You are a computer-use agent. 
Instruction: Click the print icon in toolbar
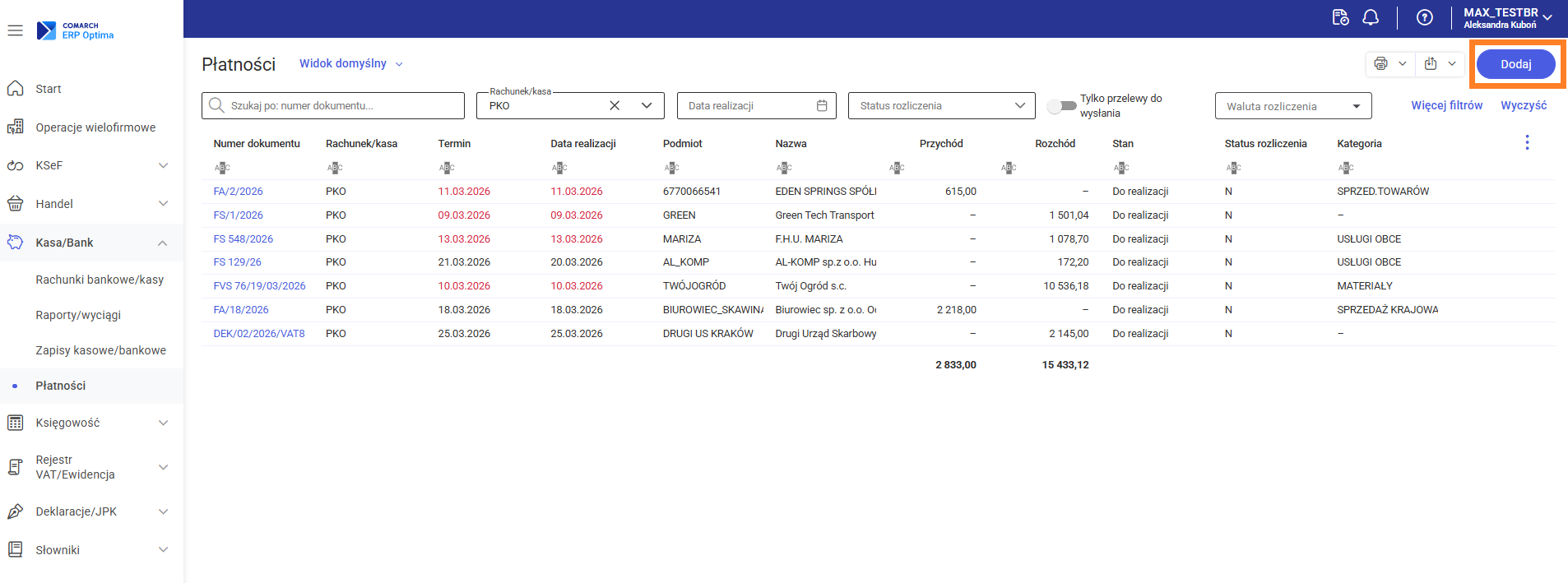pyautogui.click(x=1380, y=63)
